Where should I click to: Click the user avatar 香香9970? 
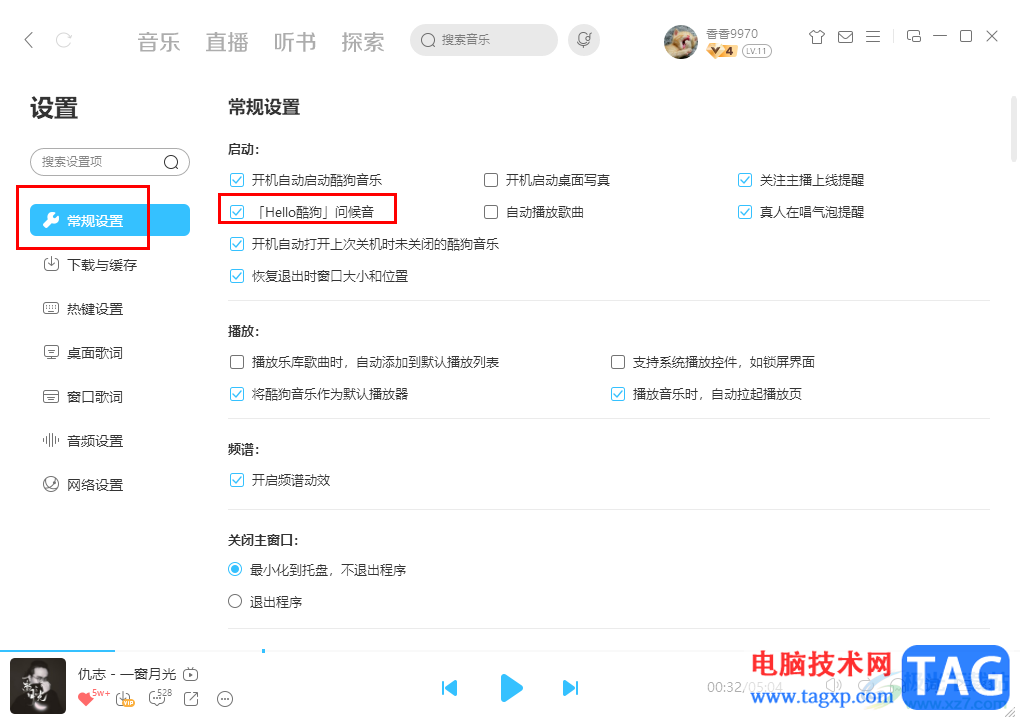[x=680, y=42]
